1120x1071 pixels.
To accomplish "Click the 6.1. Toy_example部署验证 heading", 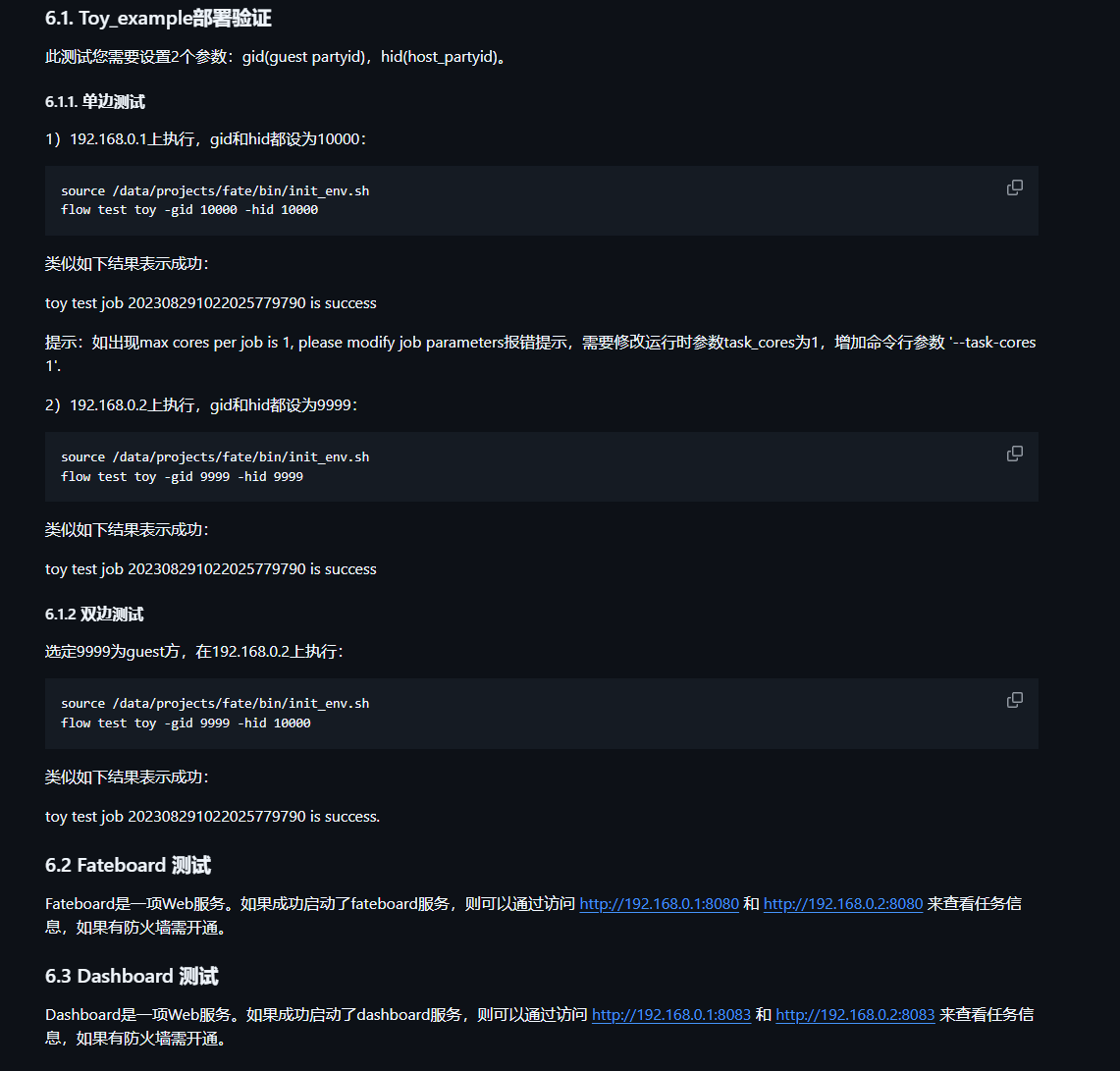I will point(158,19).
